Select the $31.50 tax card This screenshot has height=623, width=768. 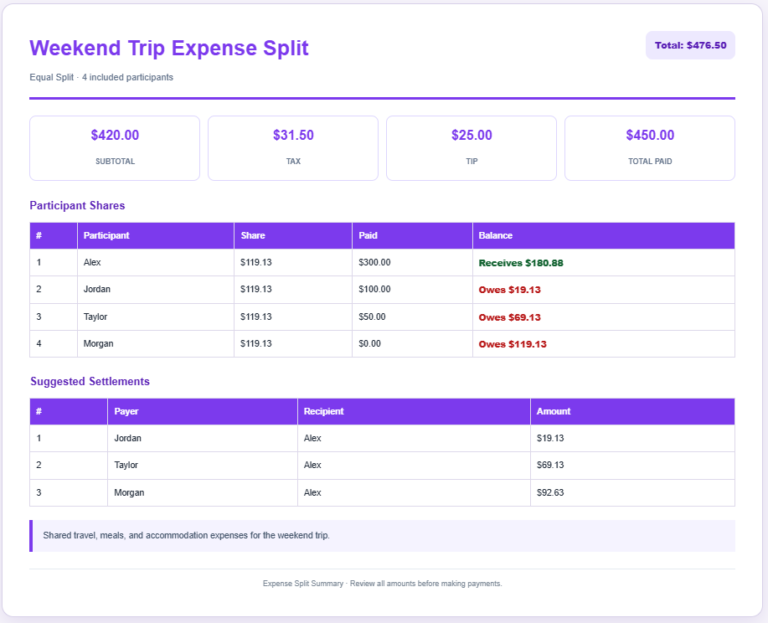click(x=293, y=148)
